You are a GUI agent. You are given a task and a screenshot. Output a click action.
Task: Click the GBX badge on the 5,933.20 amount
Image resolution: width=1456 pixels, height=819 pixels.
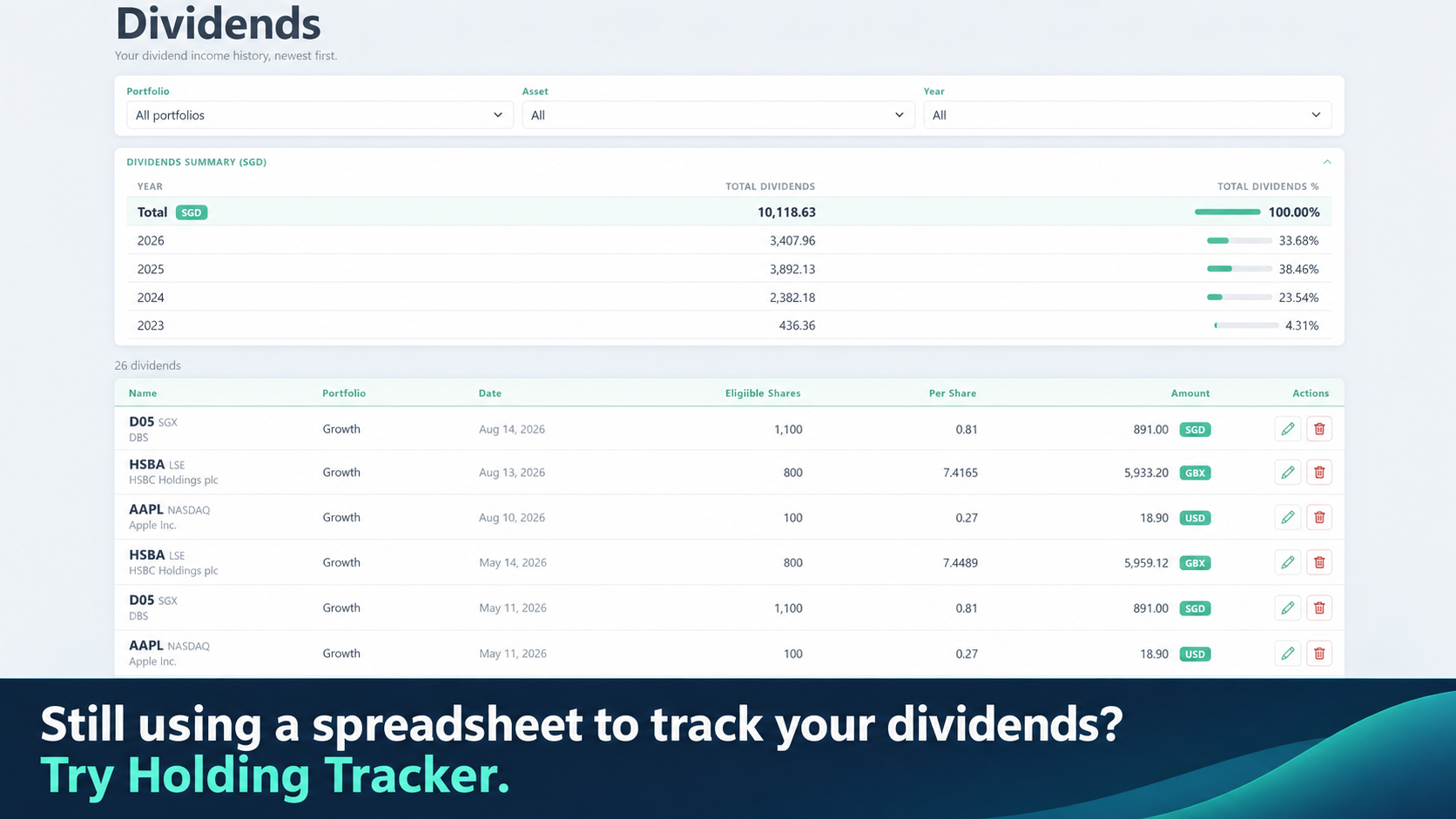point(1195,473)
